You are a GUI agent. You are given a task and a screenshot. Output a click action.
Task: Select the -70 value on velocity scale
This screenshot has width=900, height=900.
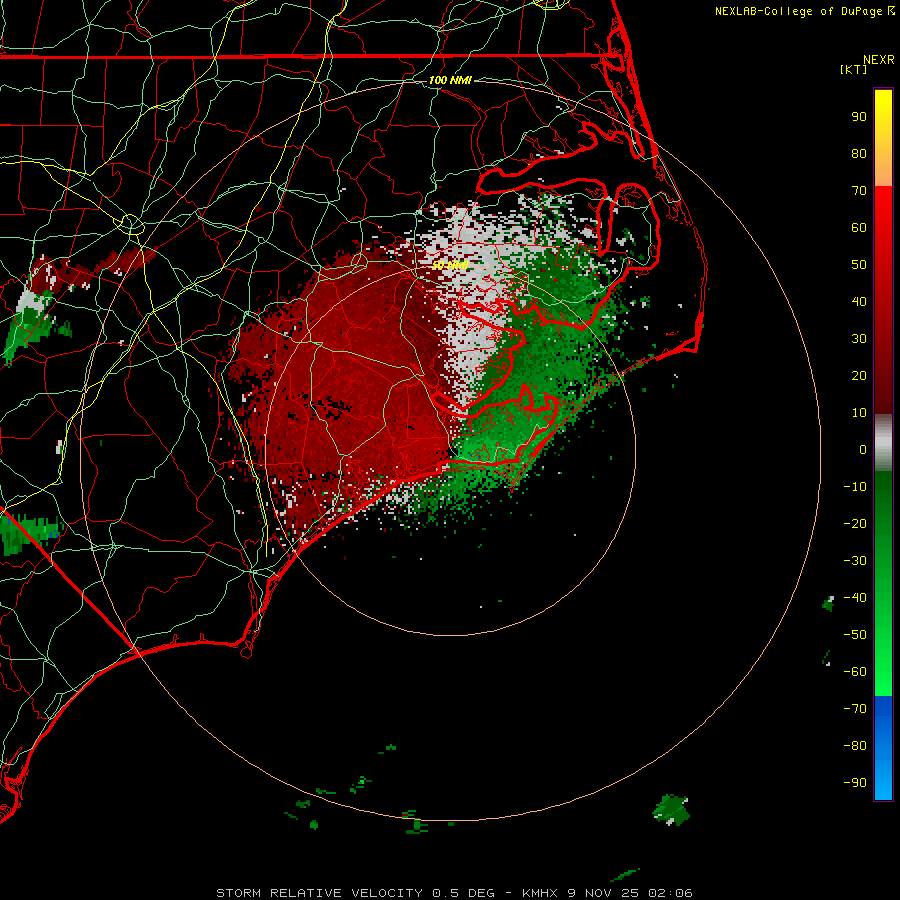coord(855,708)
